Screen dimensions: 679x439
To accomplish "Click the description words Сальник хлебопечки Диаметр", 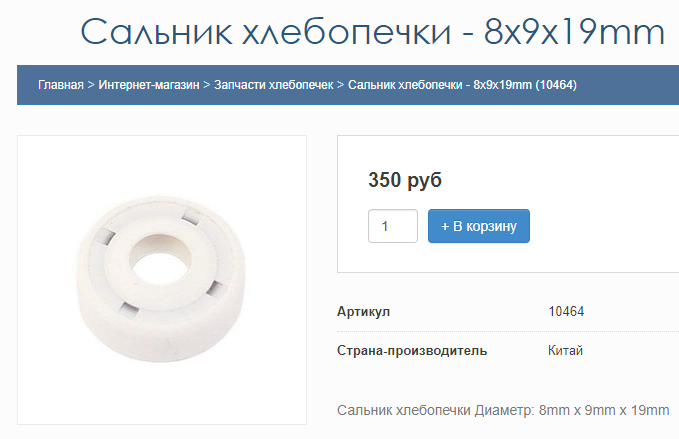I will click(436, 410).
